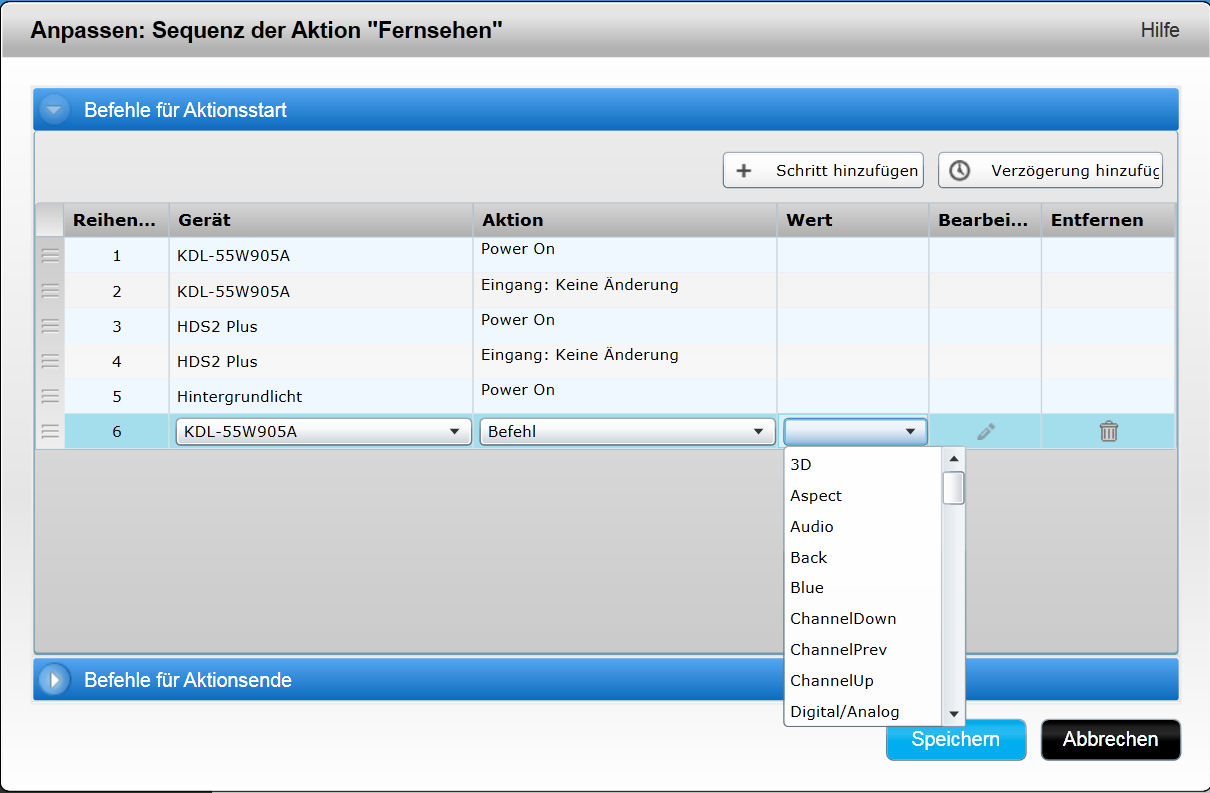Click the drag handle icon of row 5
The image size is (1210, 793).
tap(50, 396)
